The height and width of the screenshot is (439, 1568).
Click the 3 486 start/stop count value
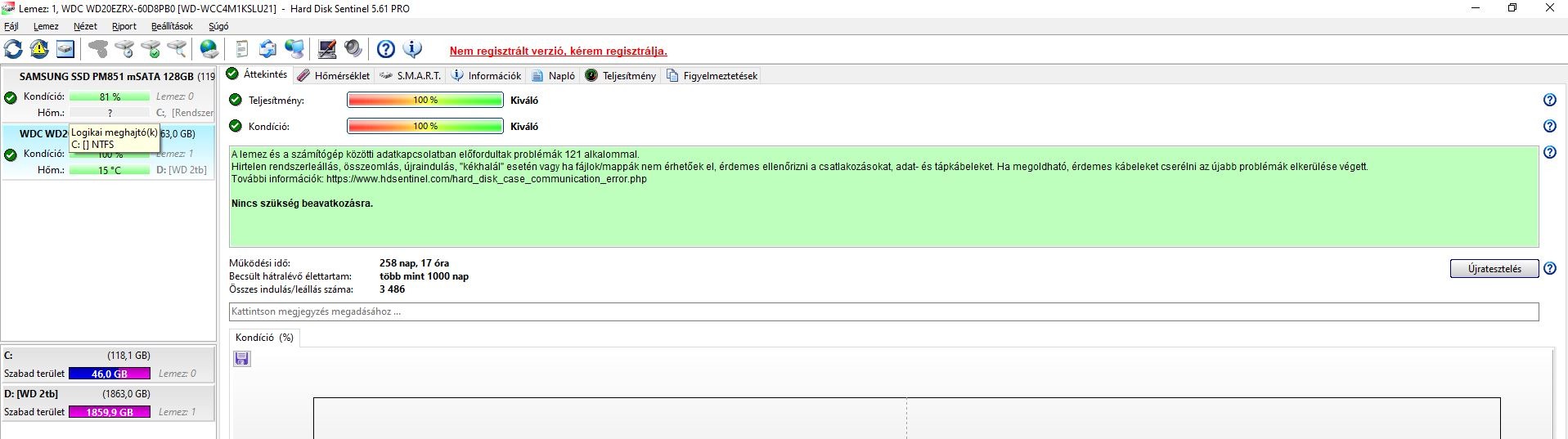(x=392, y=289)
